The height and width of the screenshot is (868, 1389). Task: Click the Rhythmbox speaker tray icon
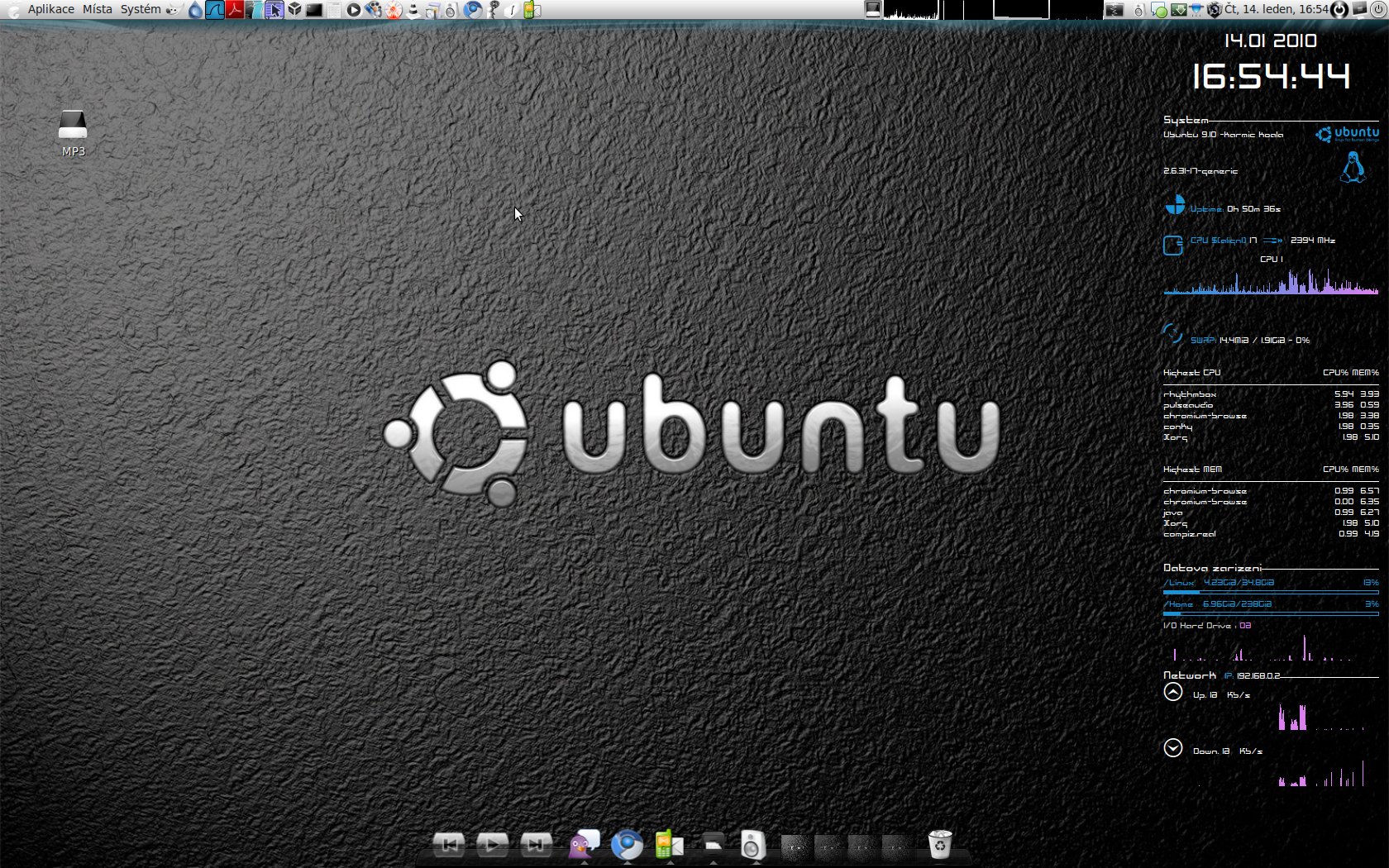(1138, 10)
